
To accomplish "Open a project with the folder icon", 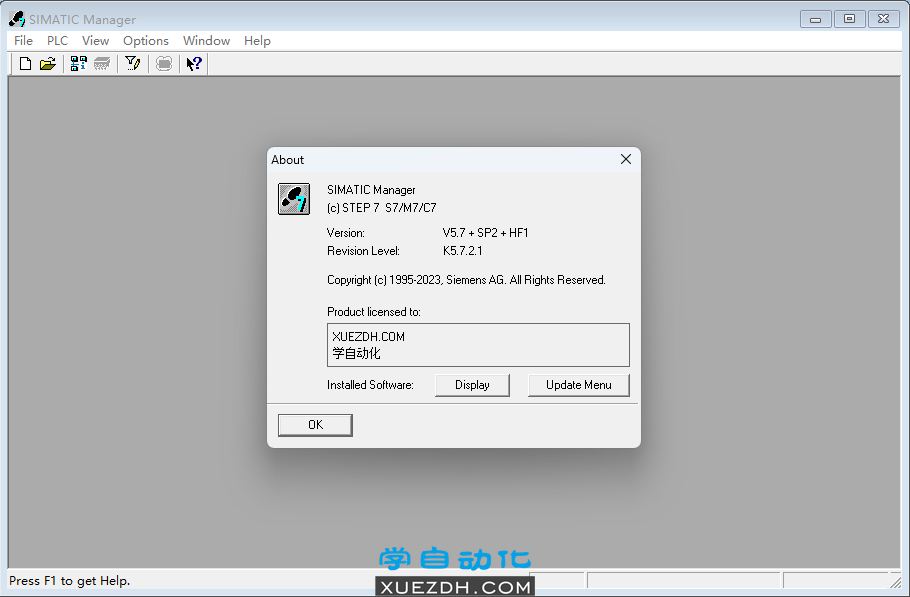I will point(48,63).
